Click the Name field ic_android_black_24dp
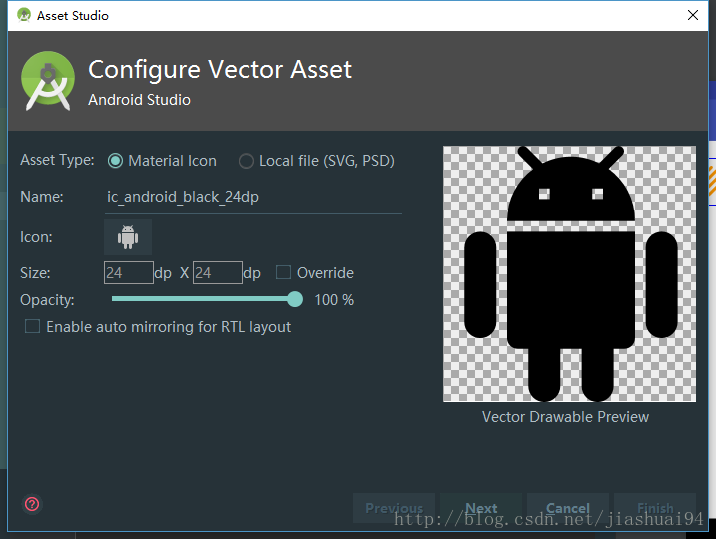This screenshot has height=539, width=716. pos(253,198)
